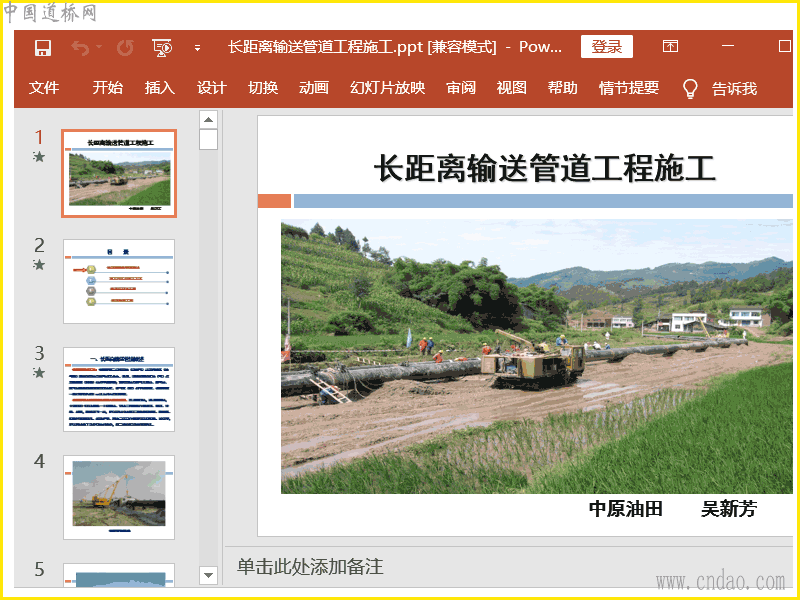Screen dimensions: 800x600
Task: Click the thumbnail pane scrollbar handle
Action: 208,139
